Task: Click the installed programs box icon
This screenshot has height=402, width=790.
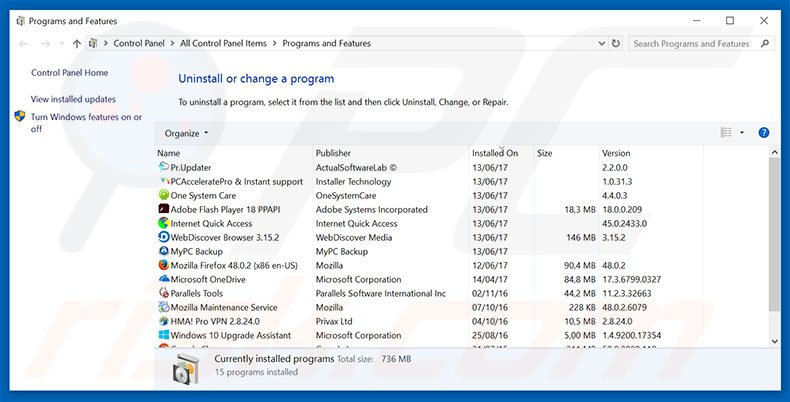Action: pos(186,368)
